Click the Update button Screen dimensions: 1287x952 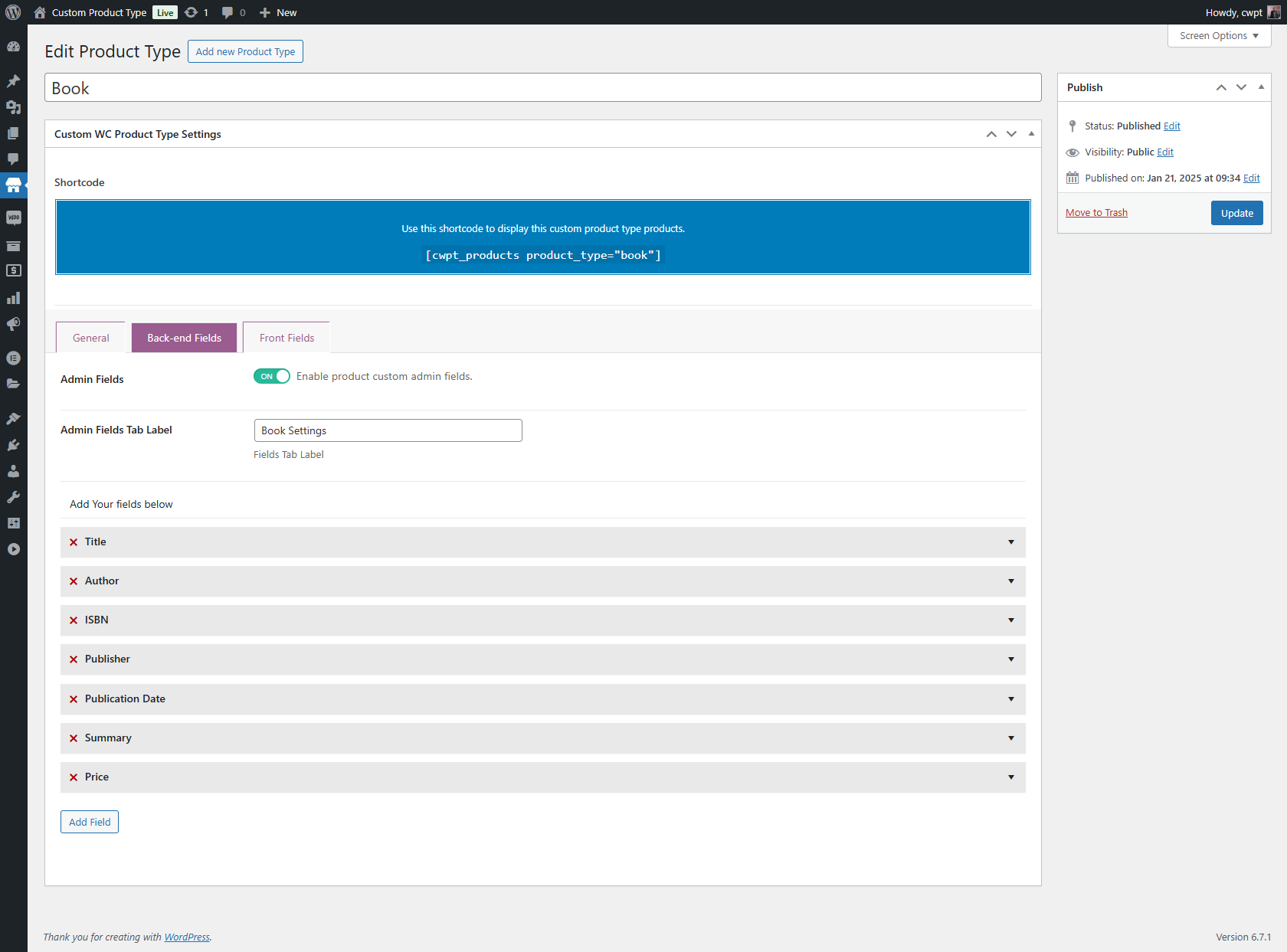[x=1236, y=213]
